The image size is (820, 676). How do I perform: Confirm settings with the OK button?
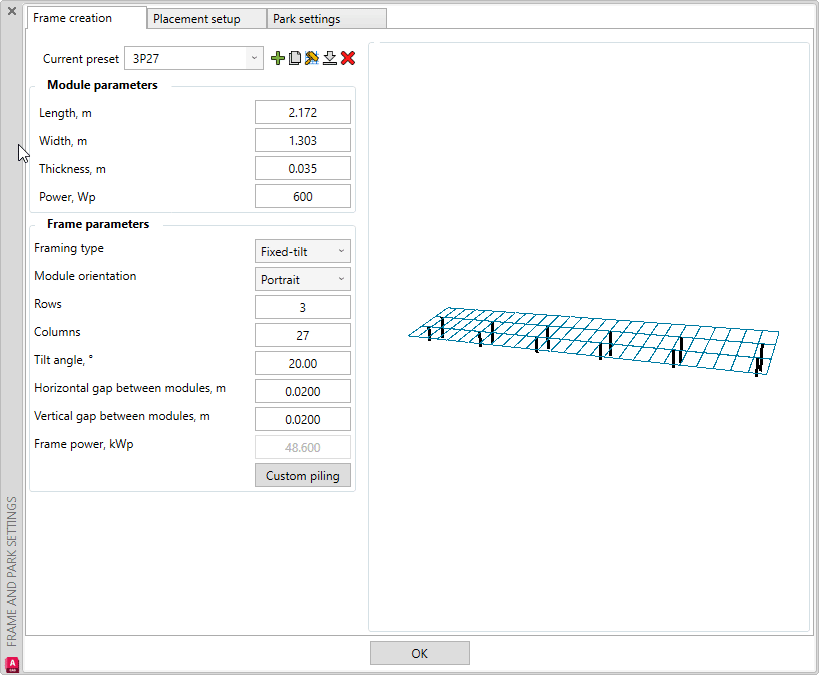coord(419,652)
